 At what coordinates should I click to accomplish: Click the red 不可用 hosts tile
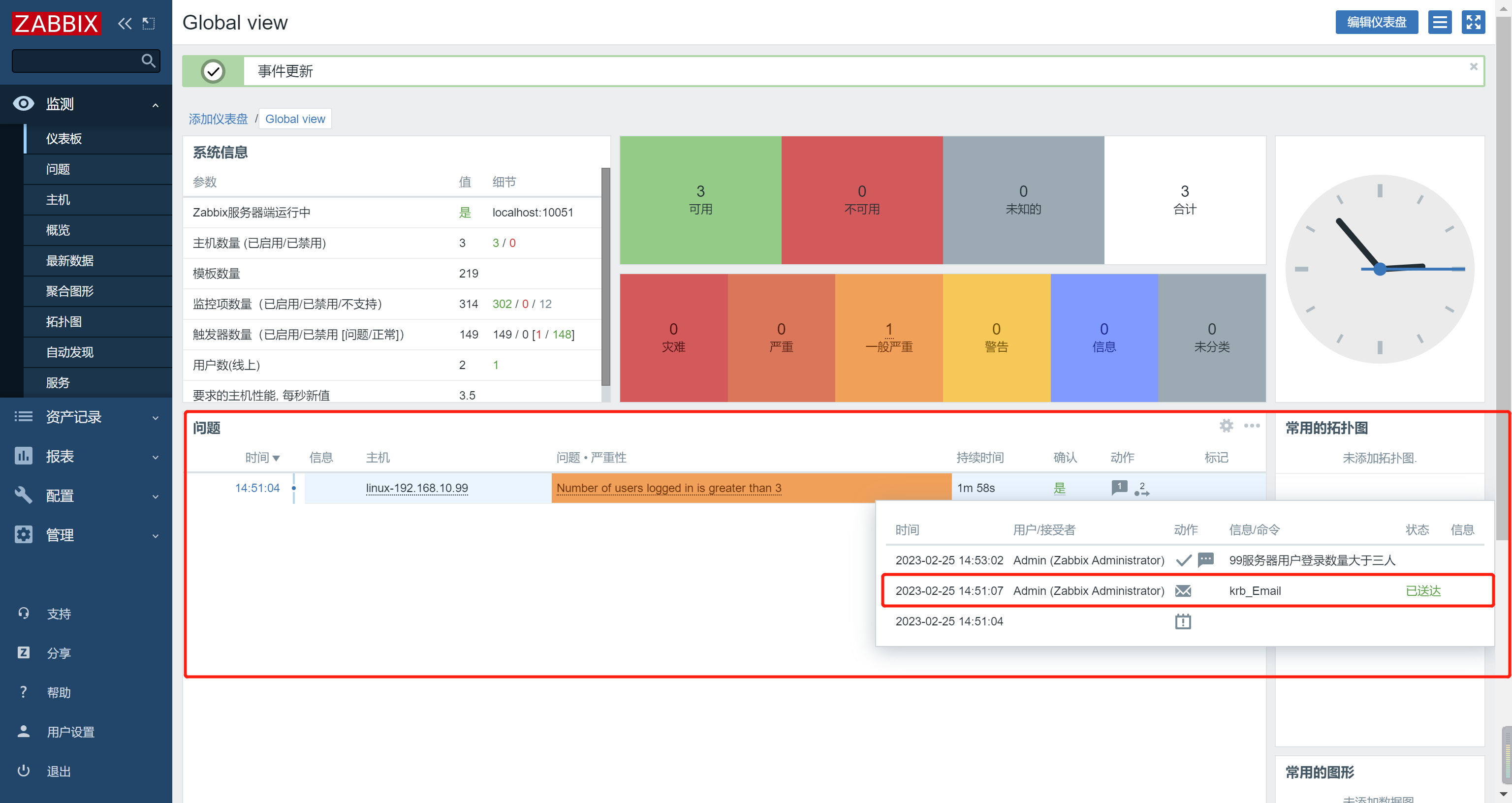click(x=862, y=200)
